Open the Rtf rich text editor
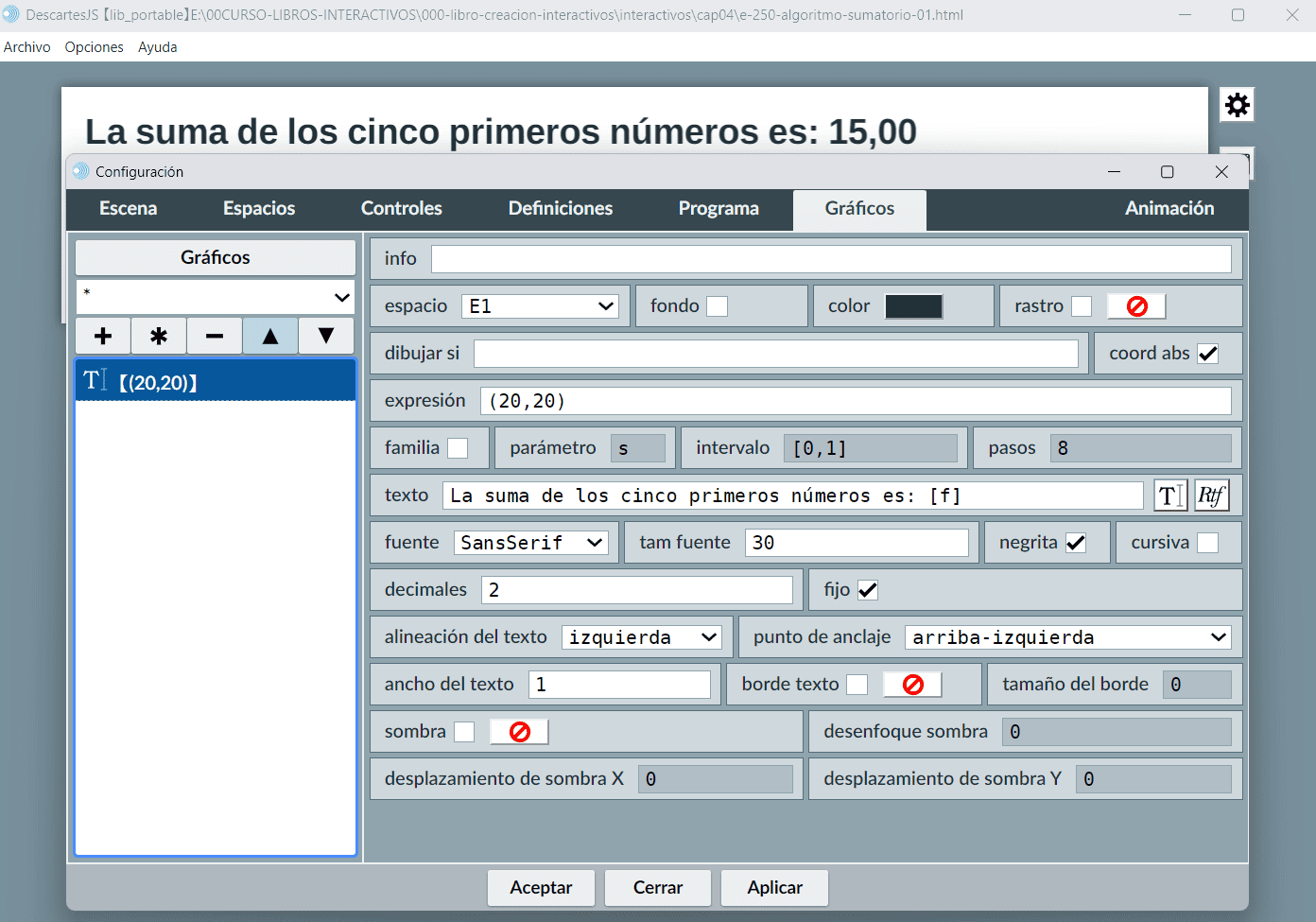The height and width of the screenshot is (922, 1316). point(1211,496)
